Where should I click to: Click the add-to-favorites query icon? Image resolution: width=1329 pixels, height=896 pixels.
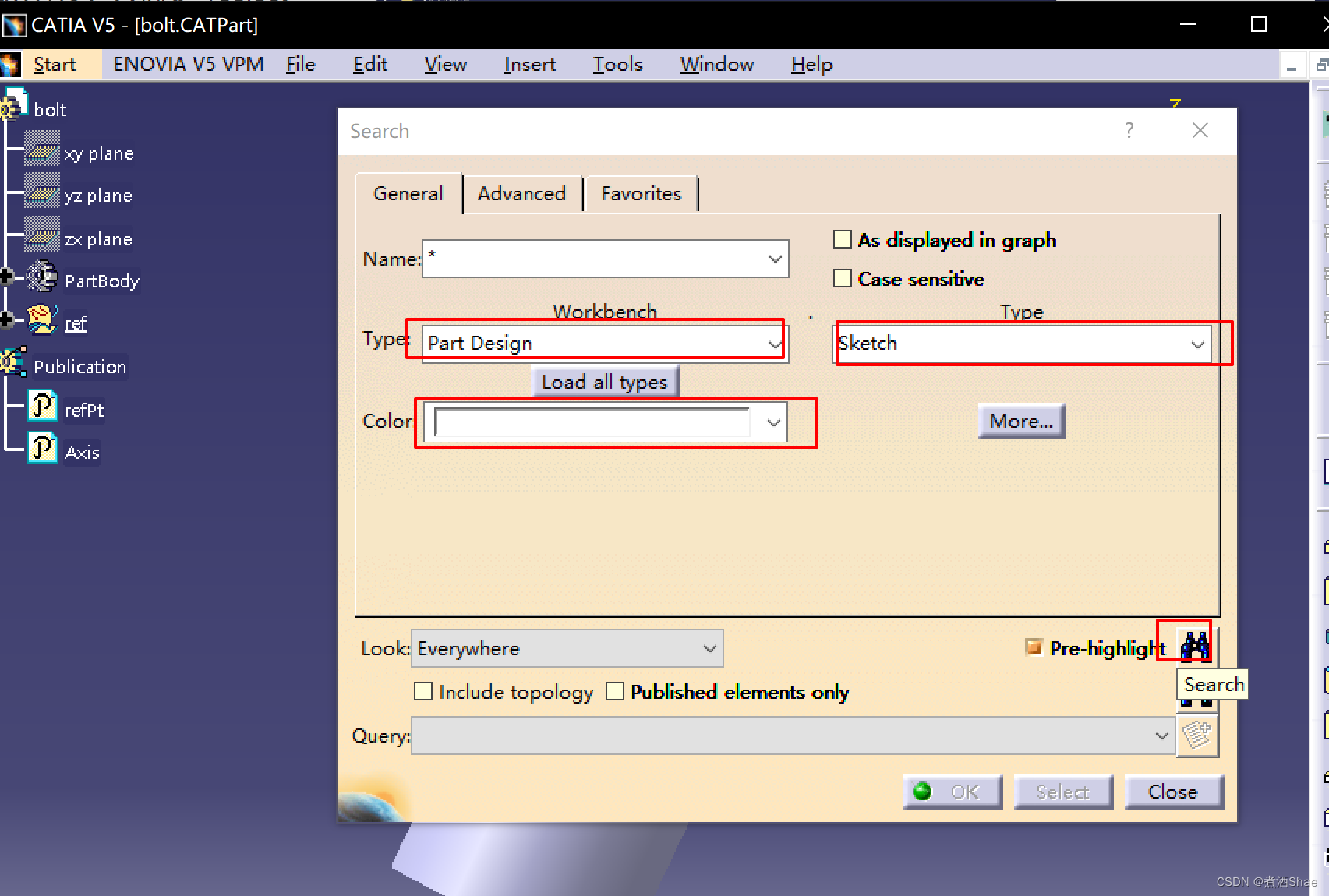point(1196,735)
